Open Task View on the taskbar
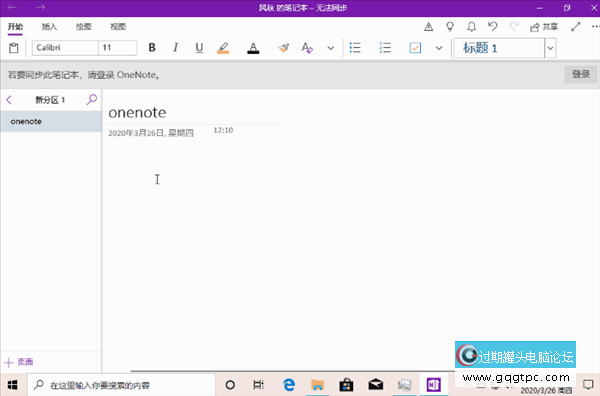This screenshot has height=396, width=600. [x=259, y=385]
